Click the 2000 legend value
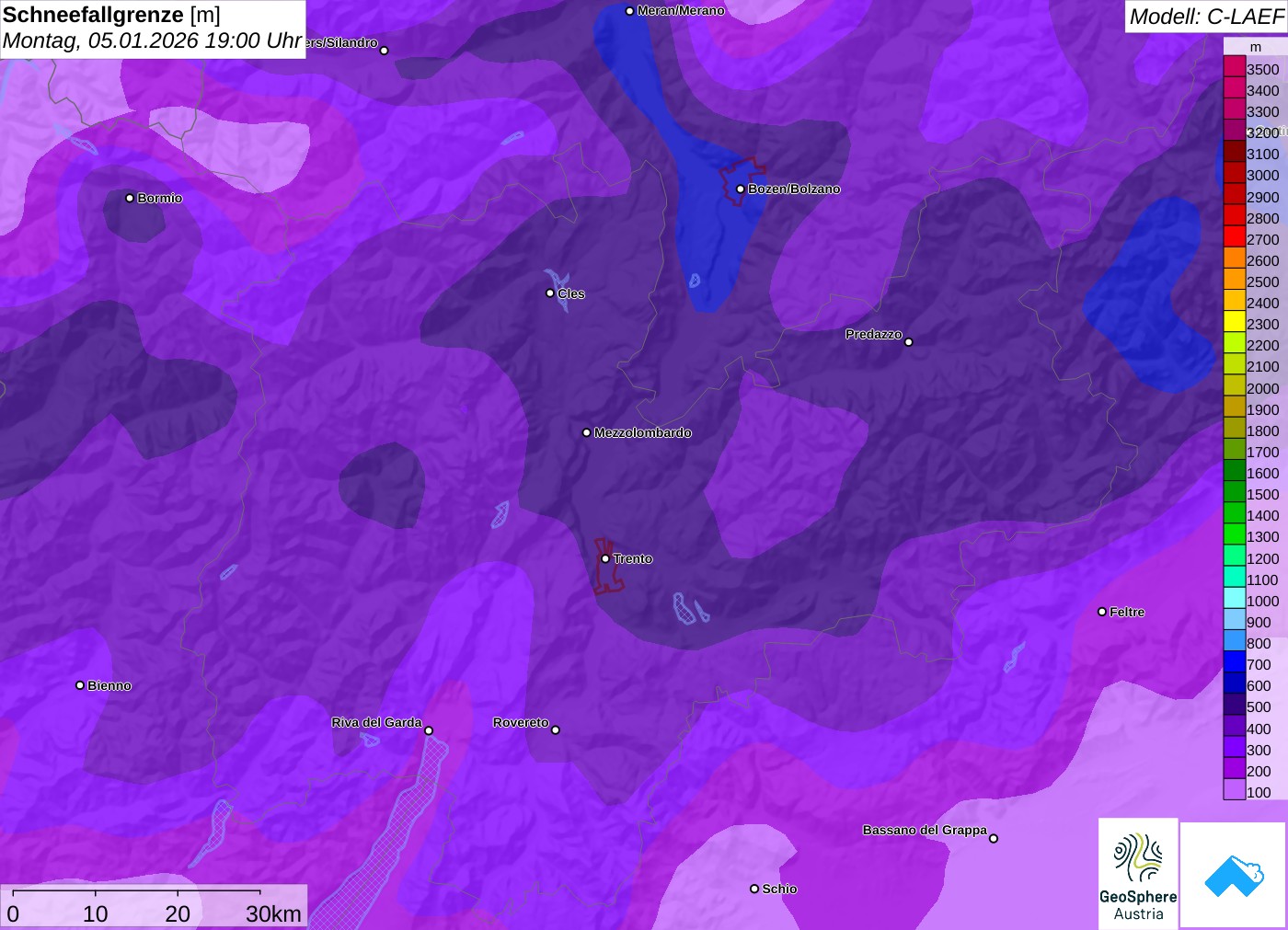1288x930 pixels. (x=1263, y=388)
